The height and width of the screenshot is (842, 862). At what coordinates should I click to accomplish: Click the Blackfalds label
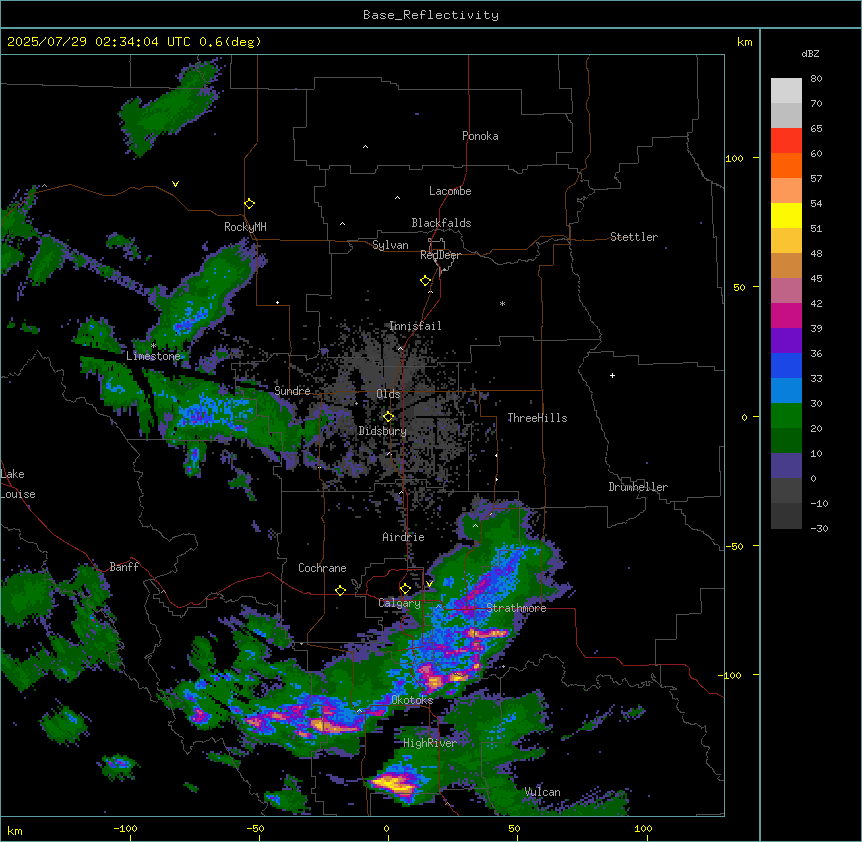[441, 223]
